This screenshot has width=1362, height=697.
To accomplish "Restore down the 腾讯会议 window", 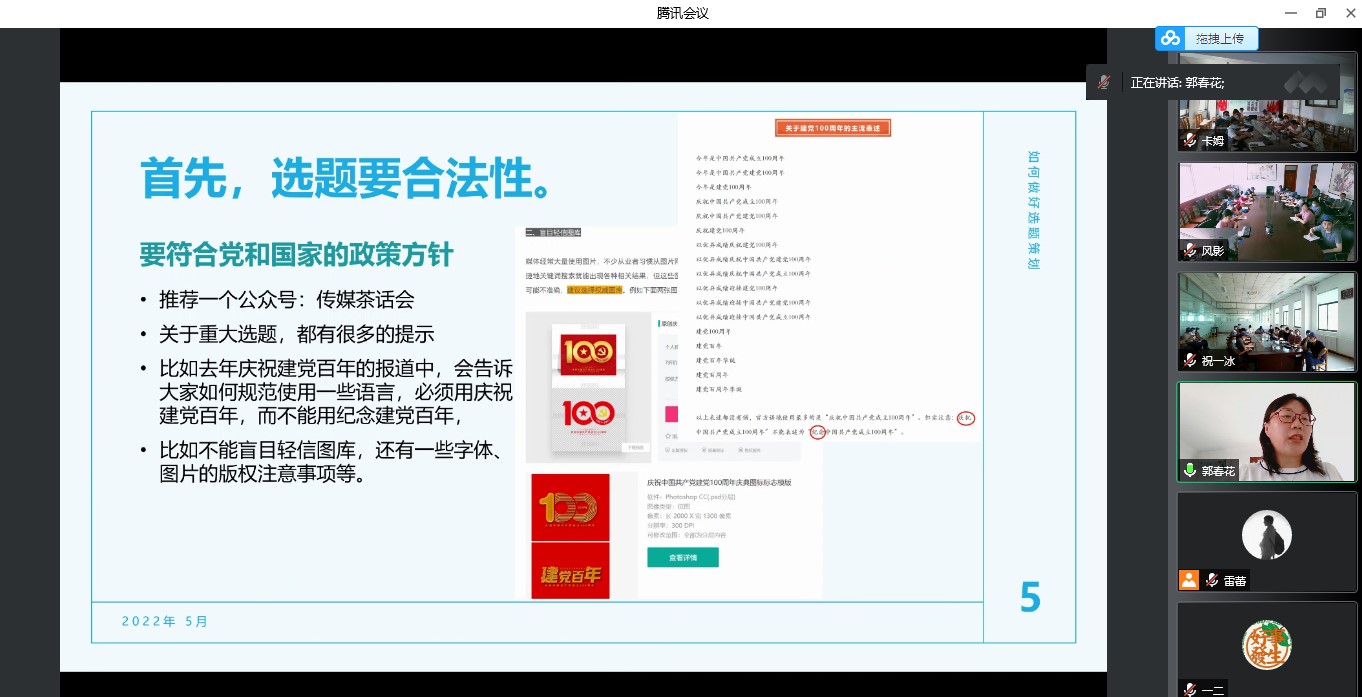I will [x=1320, y=13].
